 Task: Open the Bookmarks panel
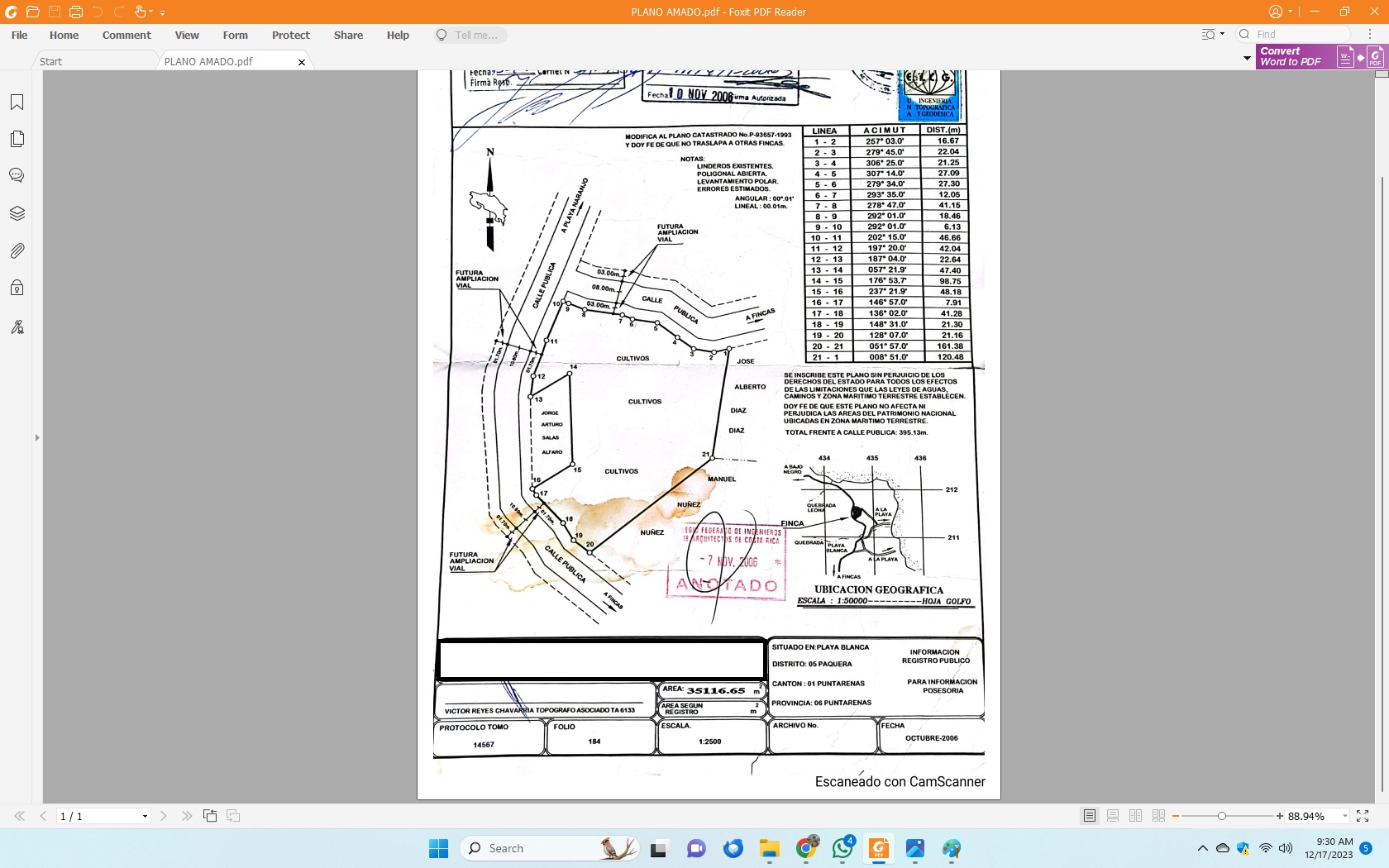pyautogui.click(x=17, y=103)
